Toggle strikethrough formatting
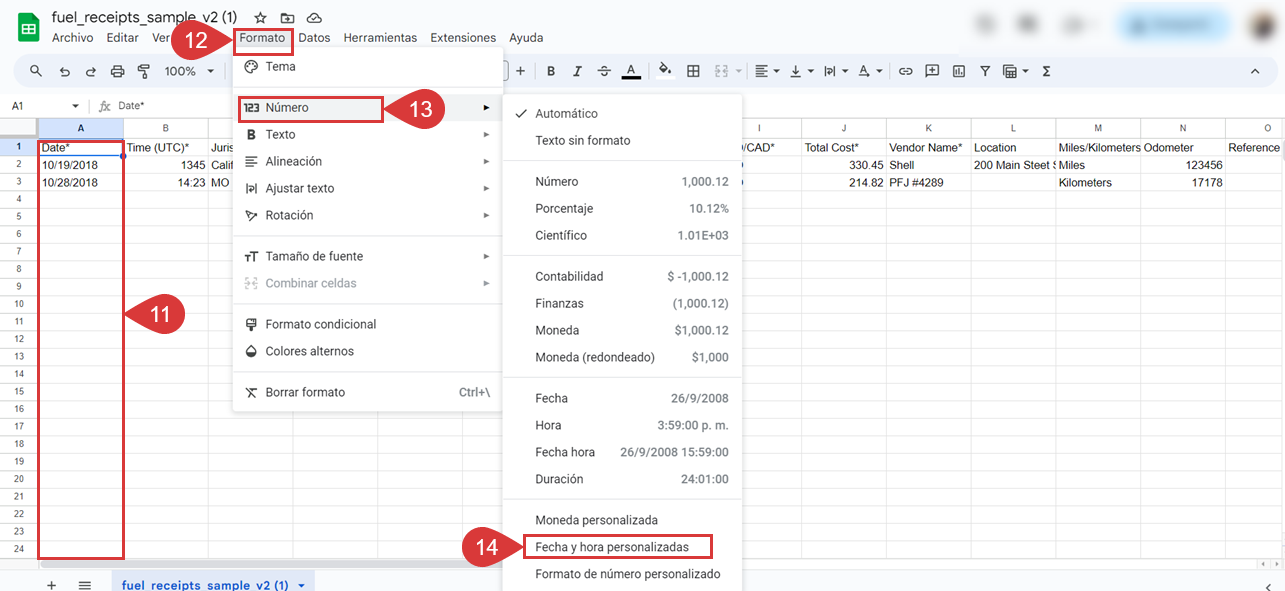The width and height of the screenshot is (1285, 591). [x=604, y=71]
